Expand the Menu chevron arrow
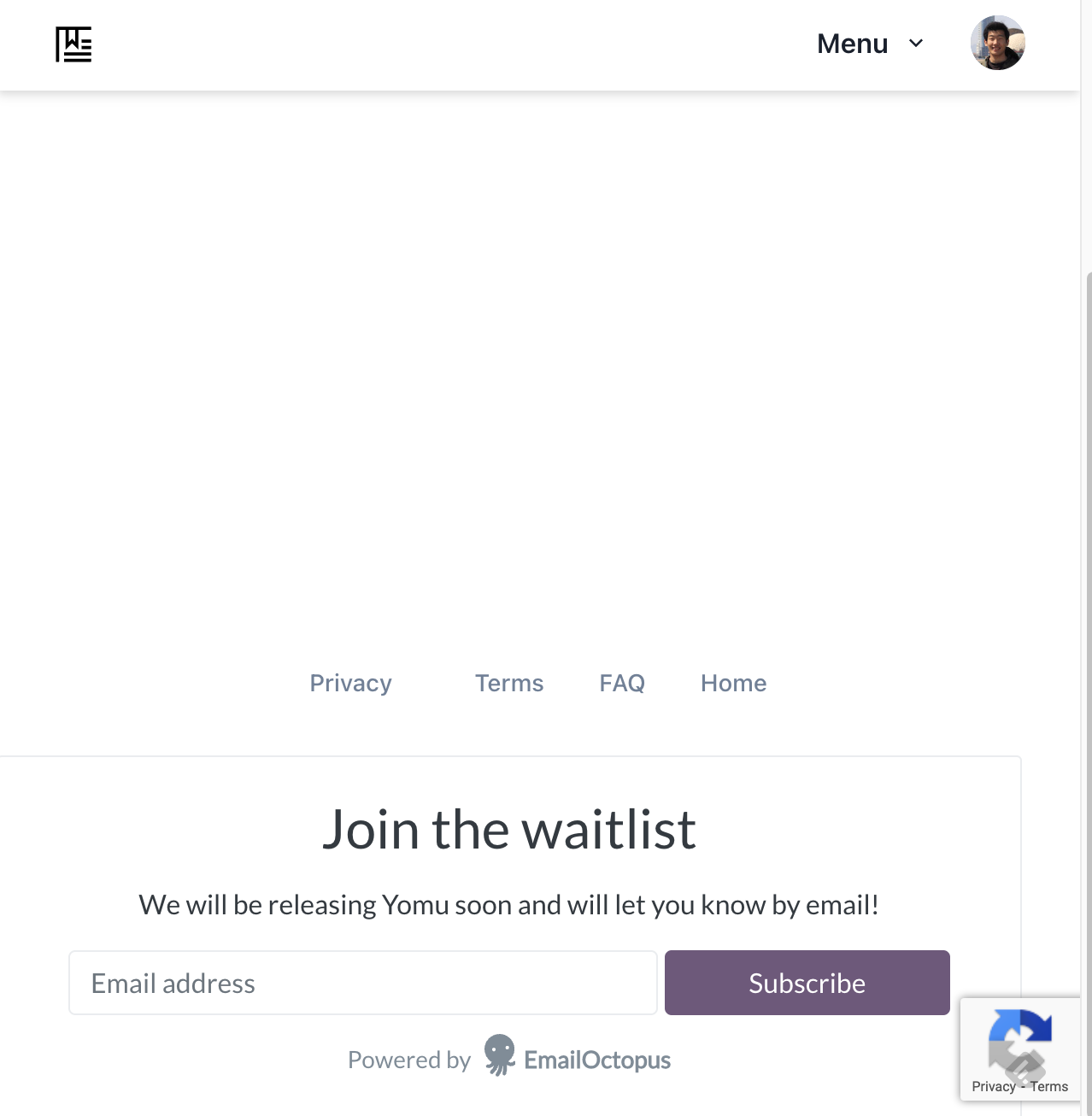This screenshot has width=1092, height=1116. [916, 44]
